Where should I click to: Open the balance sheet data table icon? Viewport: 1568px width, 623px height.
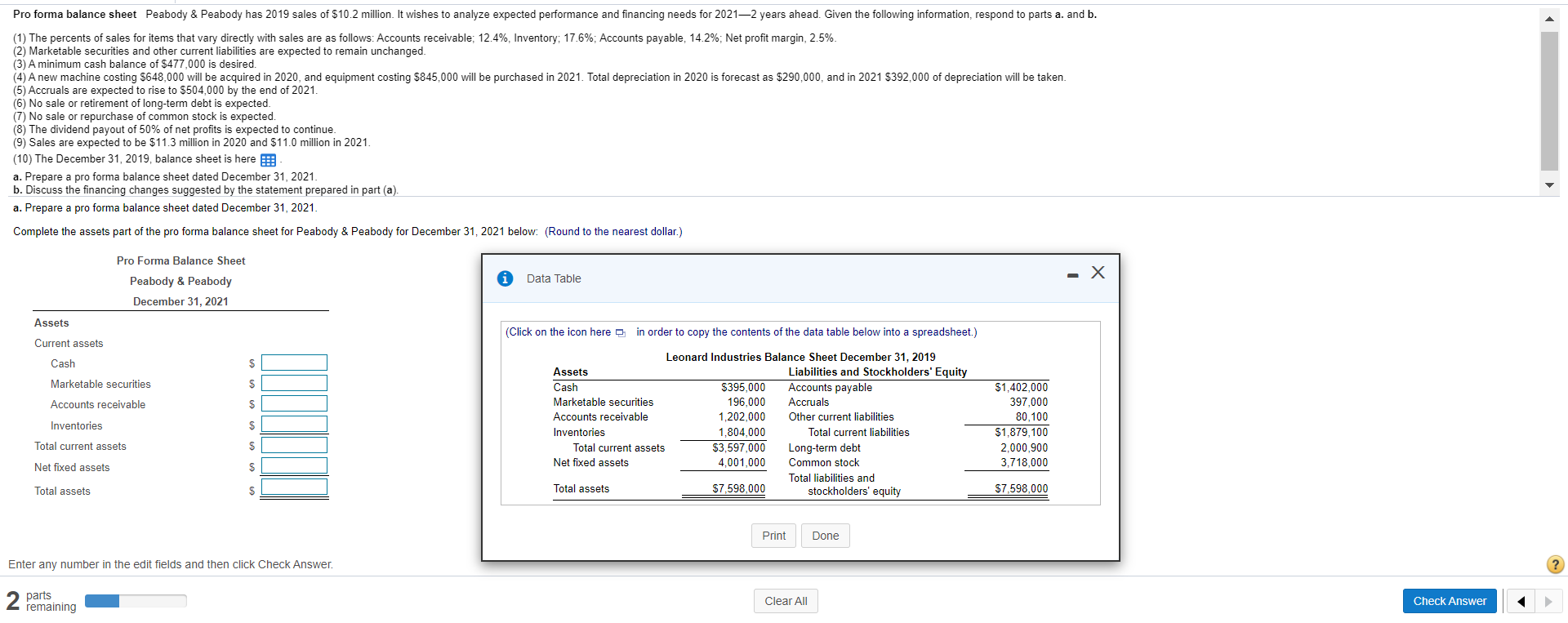pyautogui.click(x=268, y=160)
